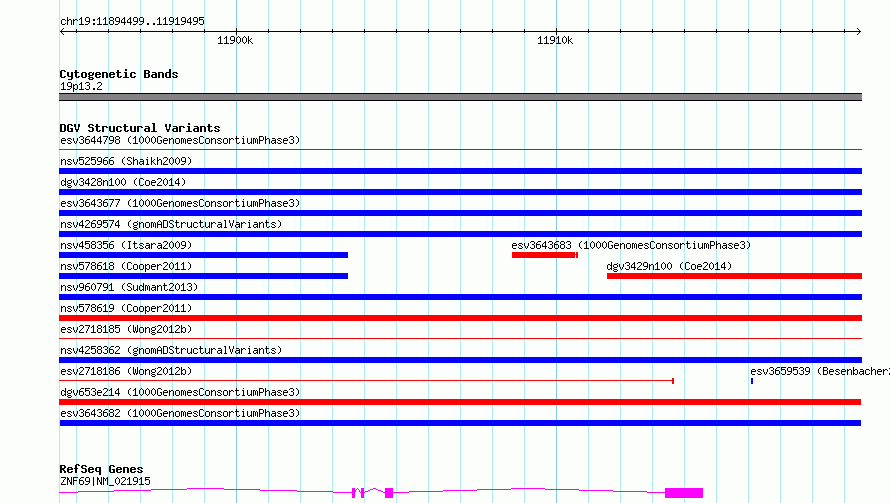This screenshot has height=503, width=890.
Task: Click large magenta last exon of ZNF69
Action: point(684,493)
